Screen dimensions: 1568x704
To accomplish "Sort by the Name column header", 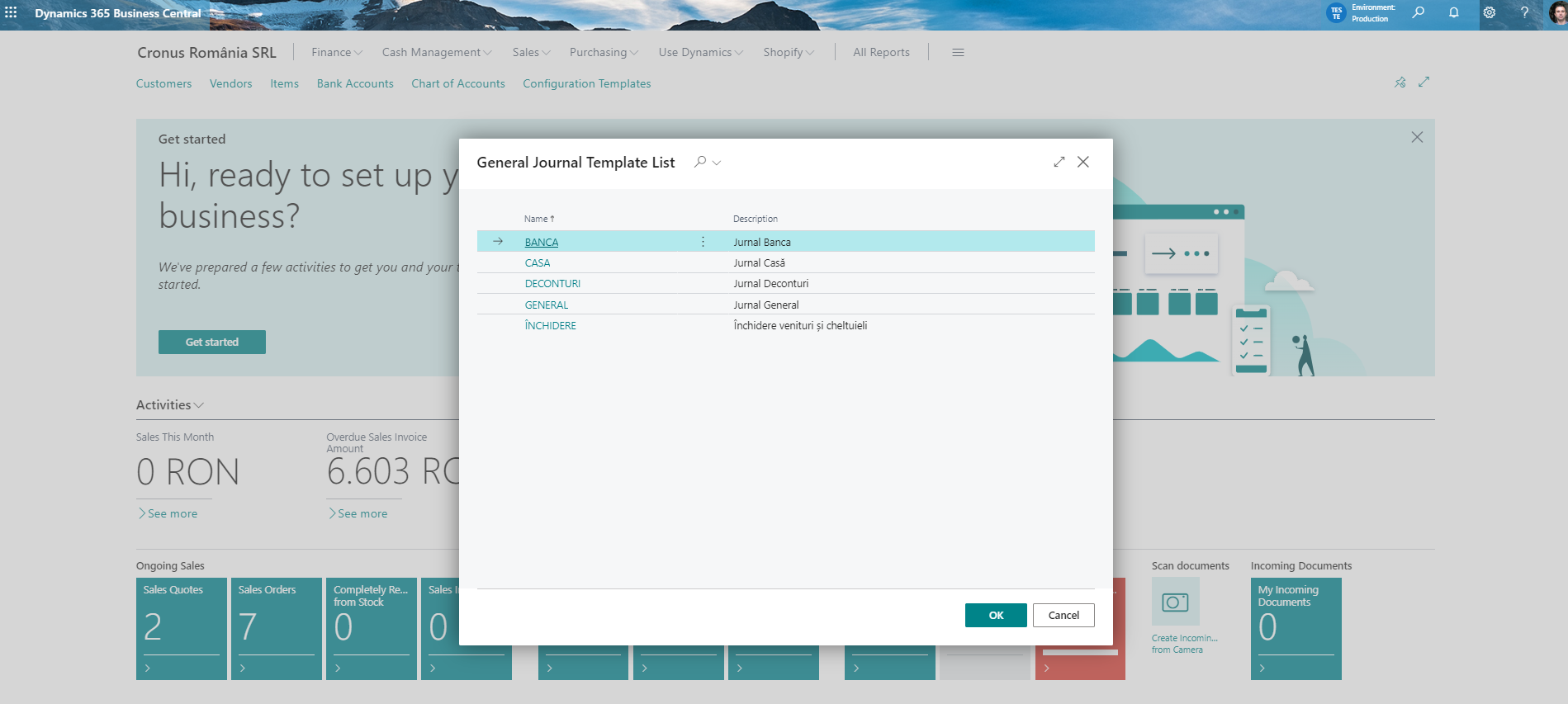I will click(539, 219).
